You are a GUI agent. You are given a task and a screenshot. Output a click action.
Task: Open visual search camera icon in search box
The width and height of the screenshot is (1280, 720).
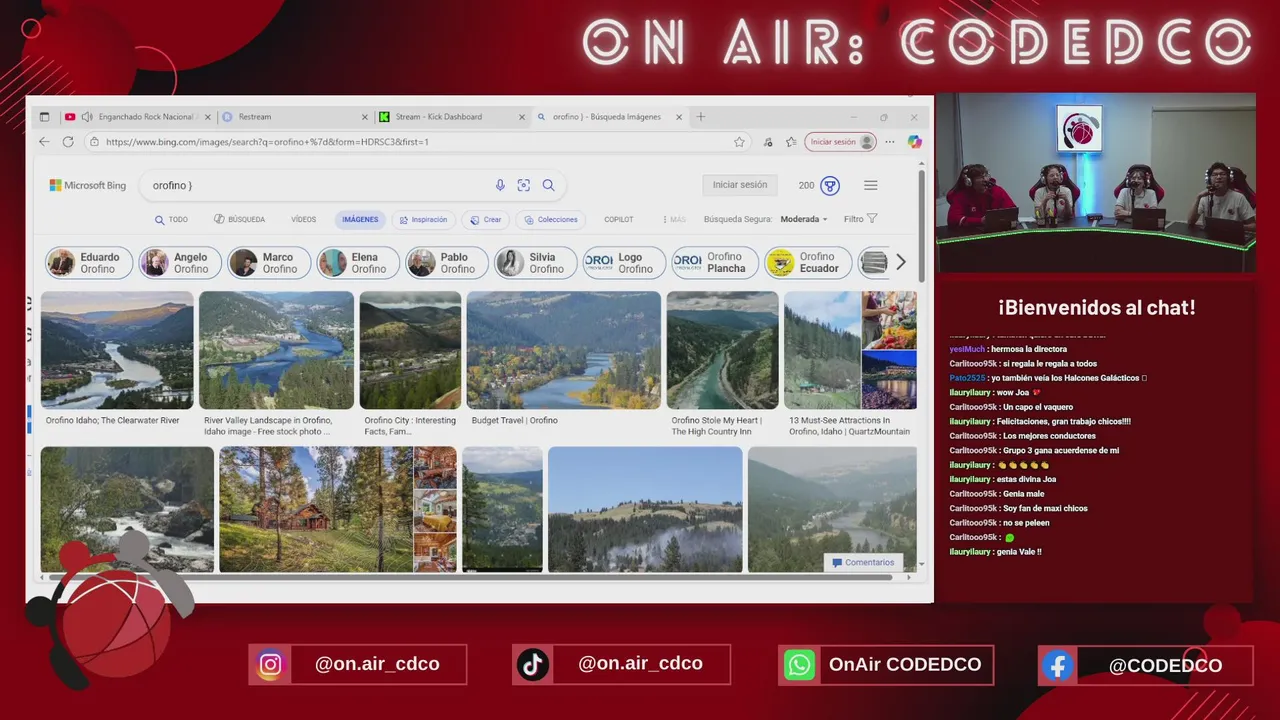tap(524, 185)
